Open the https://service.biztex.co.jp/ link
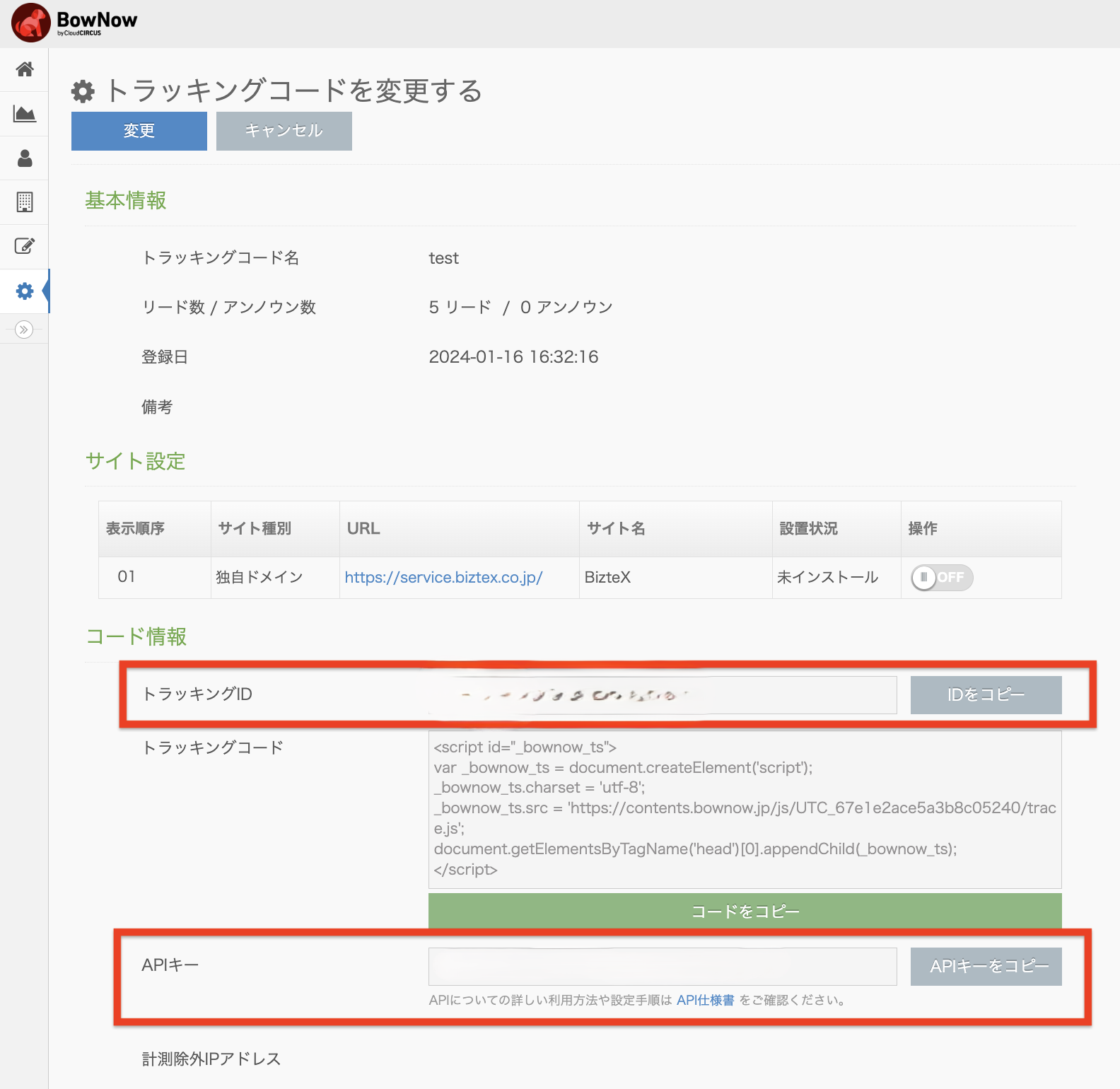 coord(443,577)
